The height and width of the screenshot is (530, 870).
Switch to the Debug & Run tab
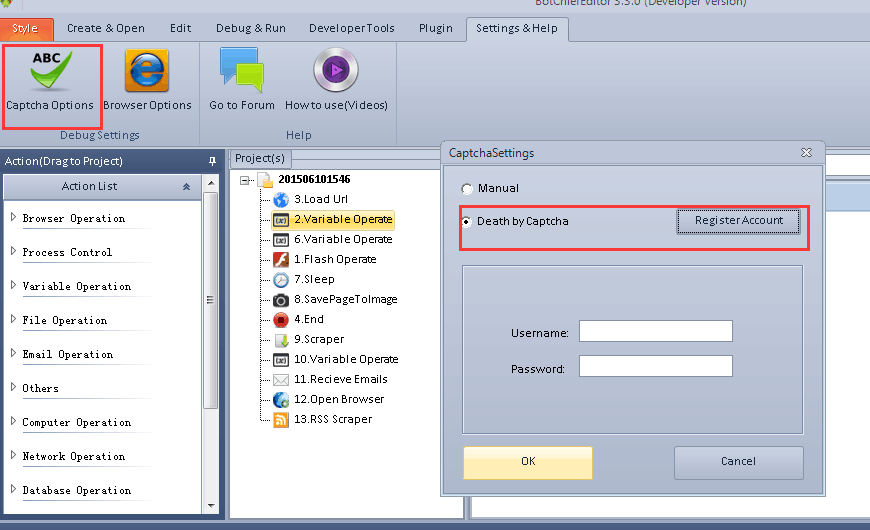[249, 29]
